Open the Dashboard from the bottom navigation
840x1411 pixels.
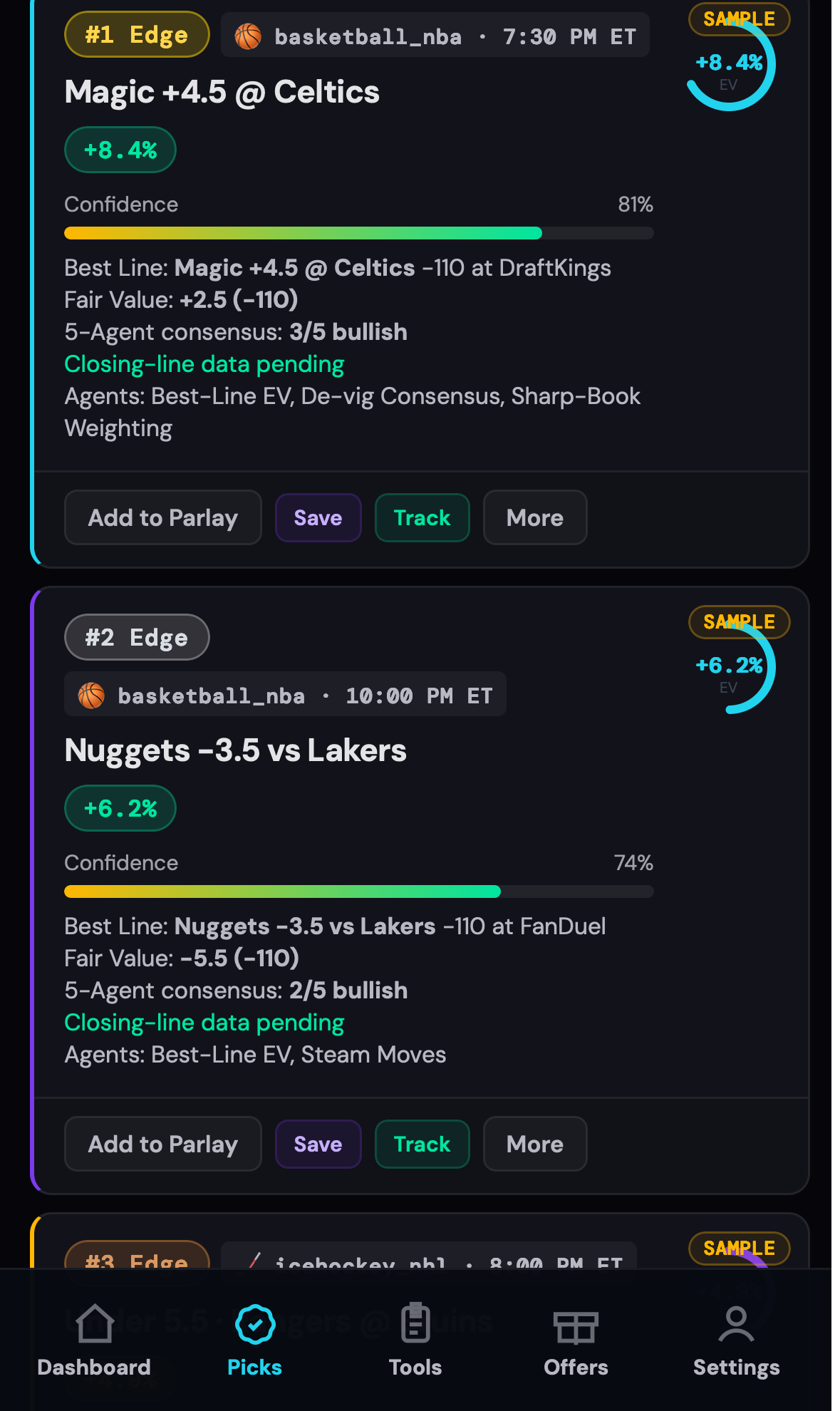pyautogui.click(x=94, y=1340)
